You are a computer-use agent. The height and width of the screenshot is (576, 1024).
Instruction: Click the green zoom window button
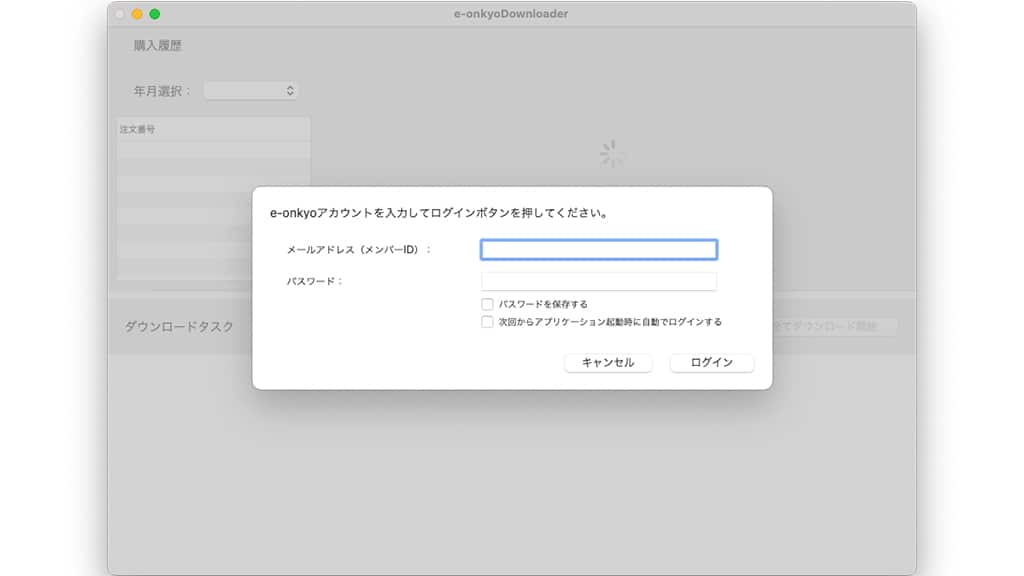(155, 14)
